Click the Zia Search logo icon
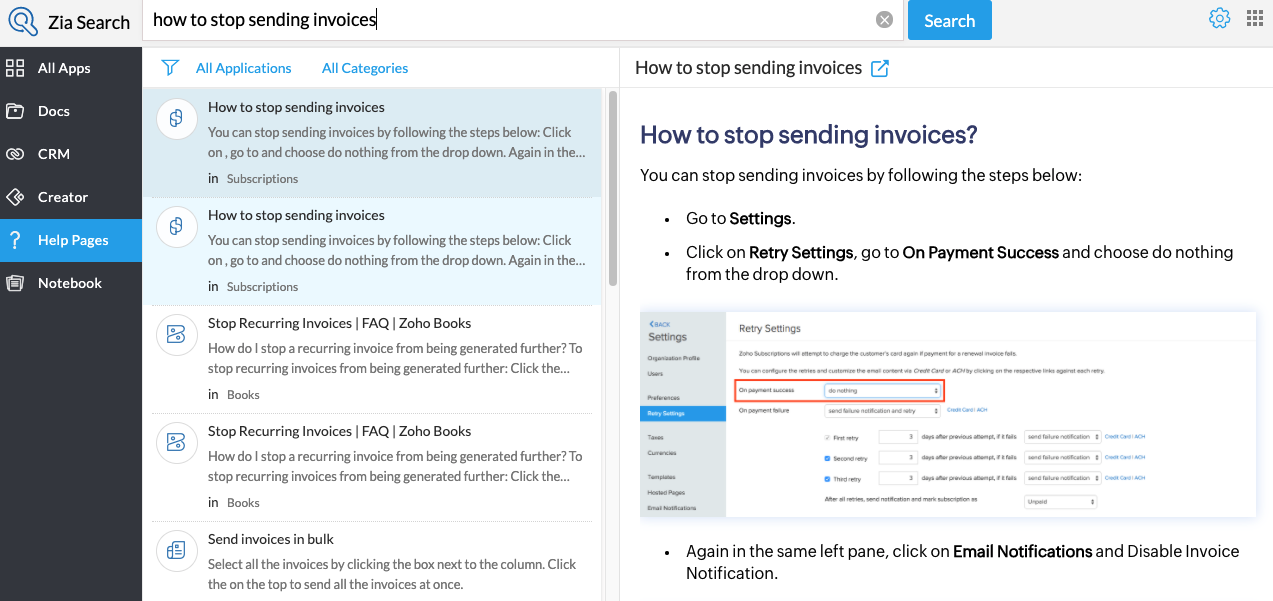1273x601 pixels. point(22,21)
